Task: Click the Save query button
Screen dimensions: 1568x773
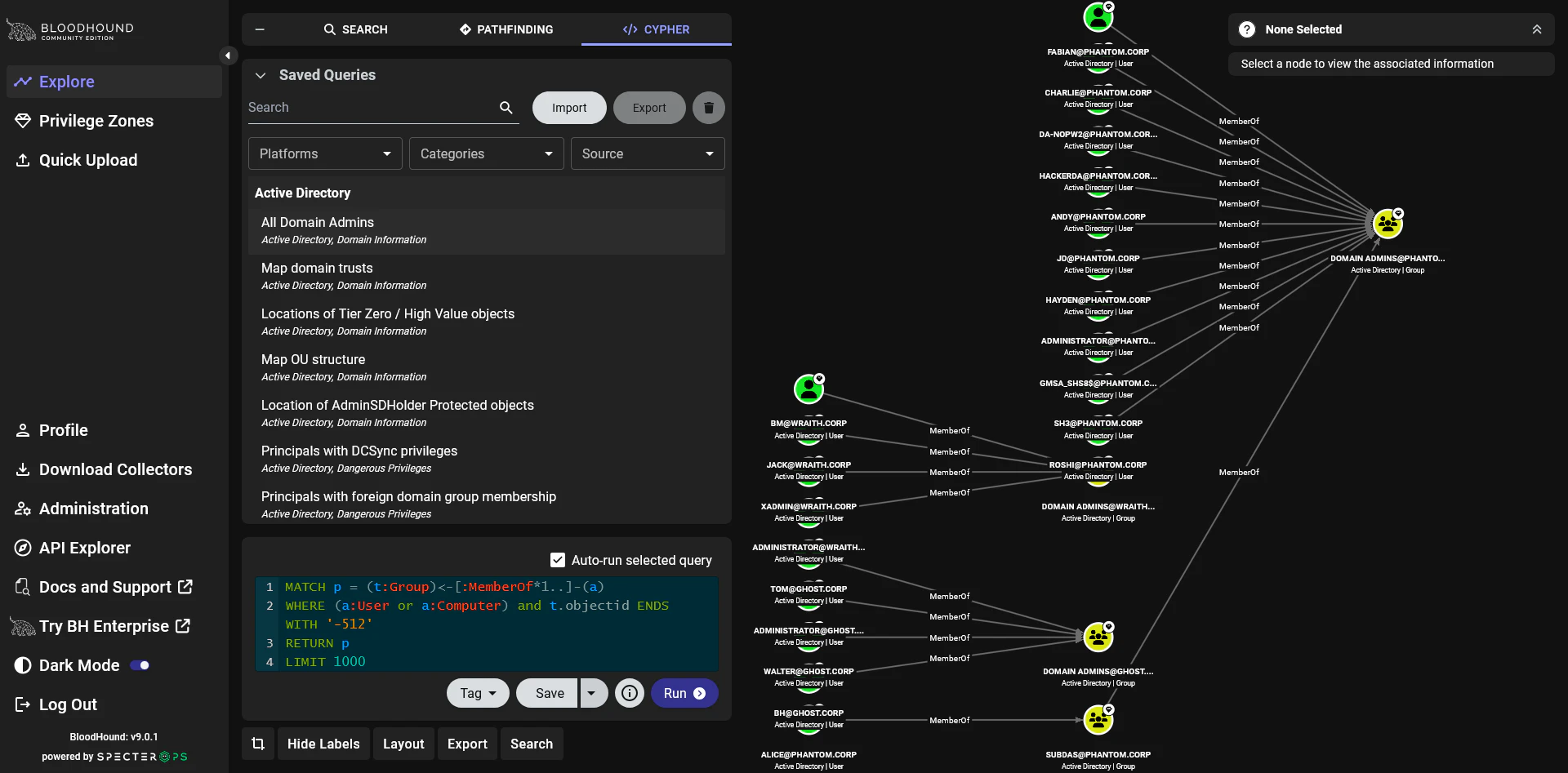Action: coord(547,693)
